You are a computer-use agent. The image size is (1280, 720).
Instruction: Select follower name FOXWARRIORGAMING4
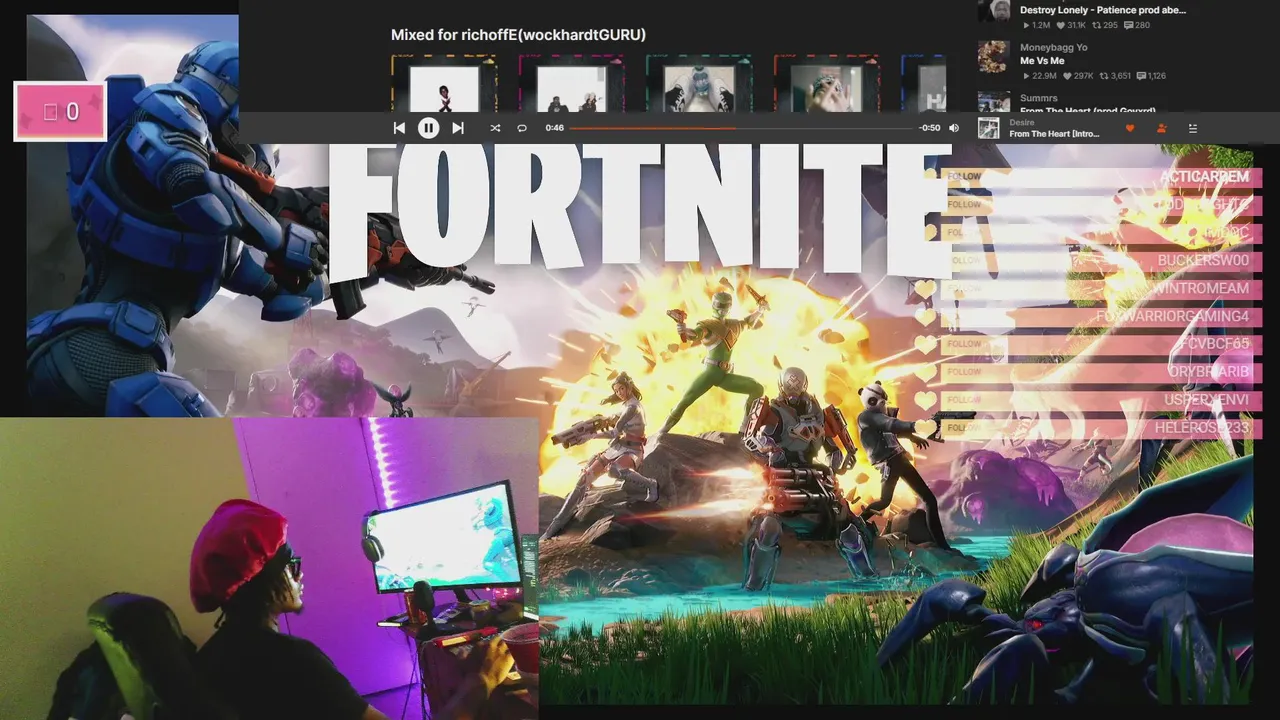click(x=1173, y=316)
